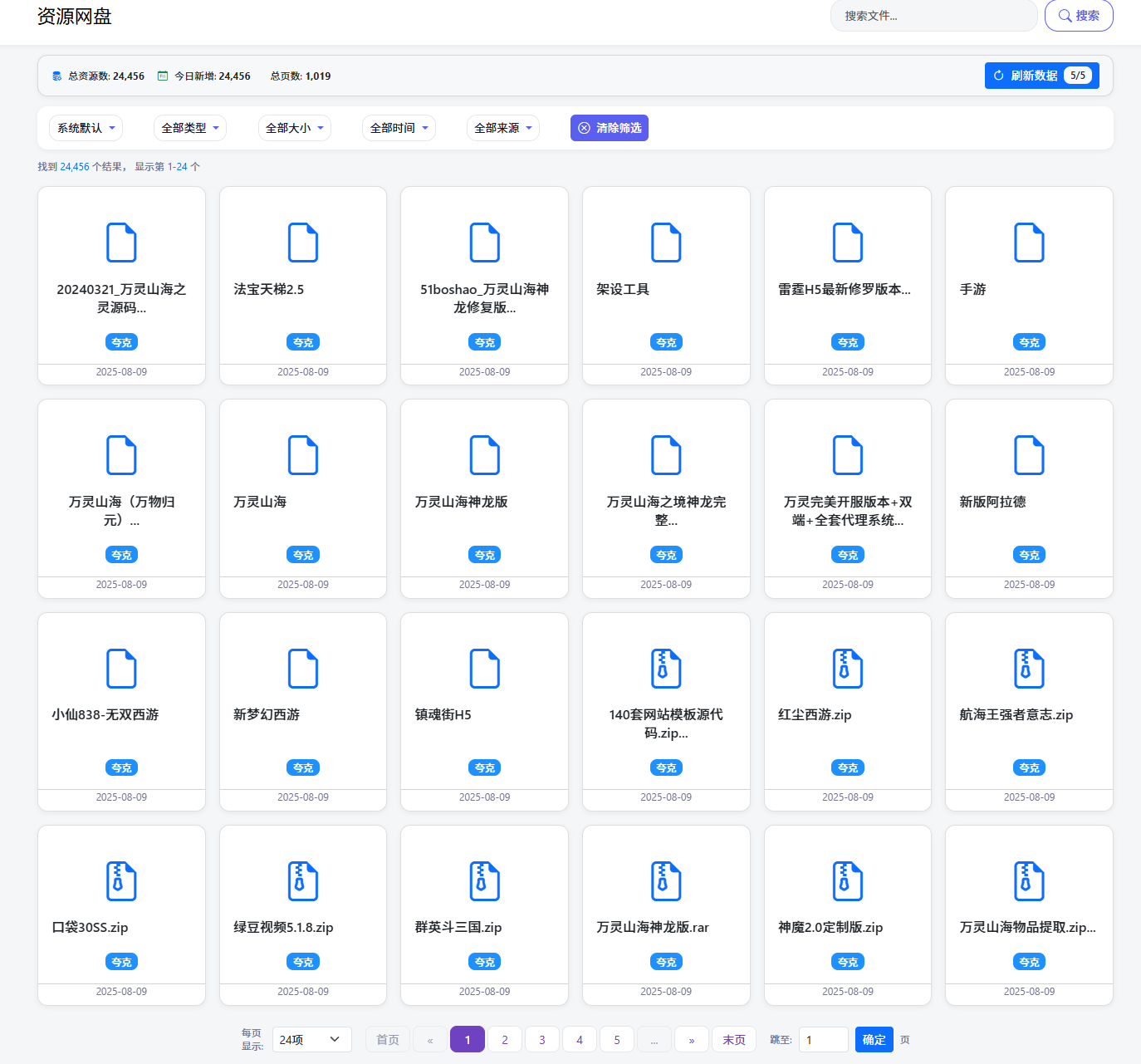Open the 全部类型 filter dropdown
Screen dimensions: 1141x1064
tap(190, 128)
